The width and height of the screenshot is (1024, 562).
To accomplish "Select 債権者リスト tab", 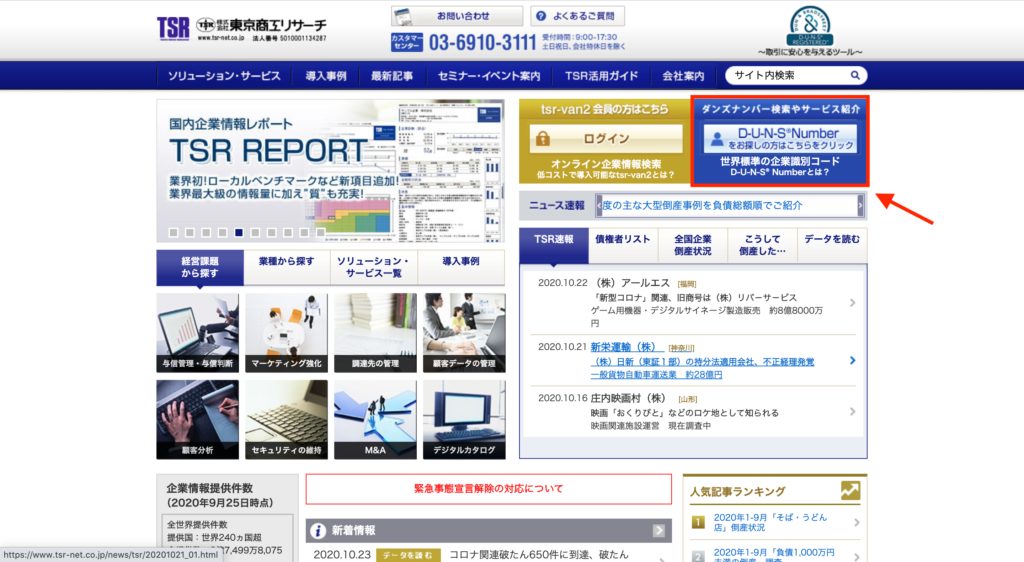I will 623,245.
